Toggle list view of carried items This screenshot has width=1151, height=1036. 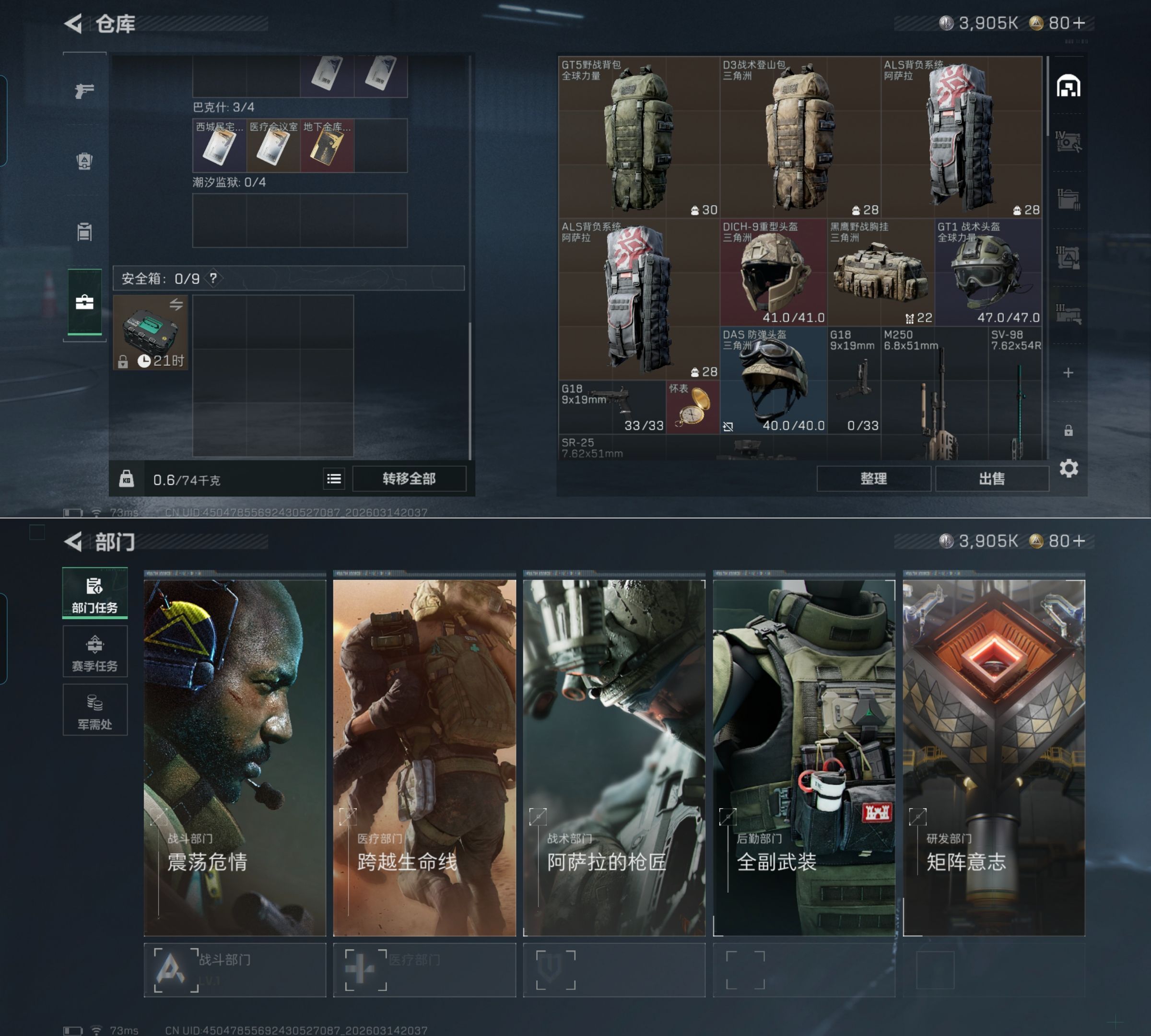pos(334,479)
